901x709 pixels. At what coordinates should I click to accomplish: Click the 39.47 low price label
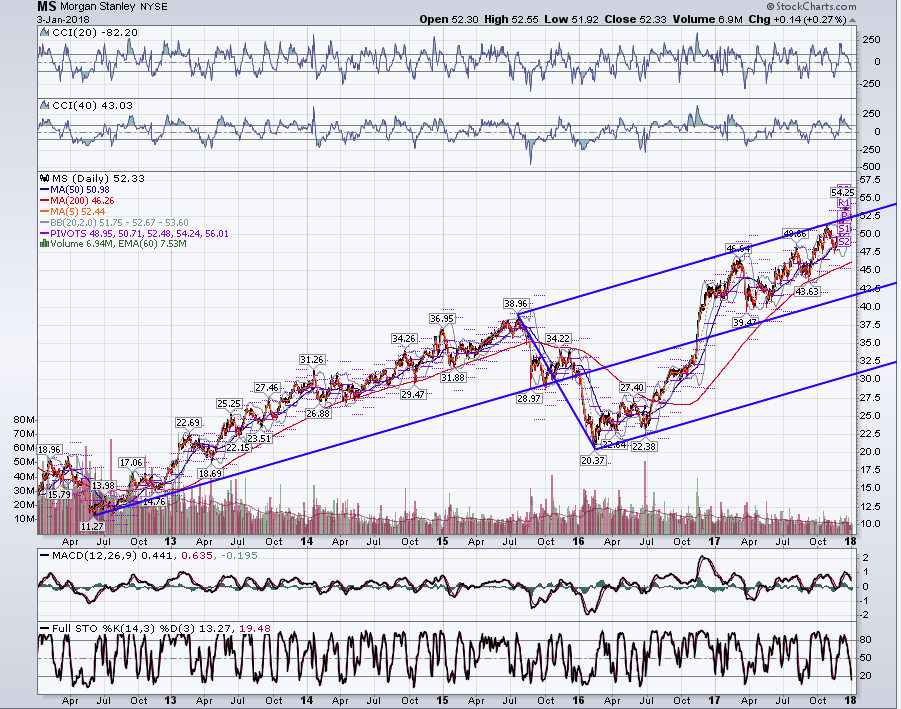(745, 323)
